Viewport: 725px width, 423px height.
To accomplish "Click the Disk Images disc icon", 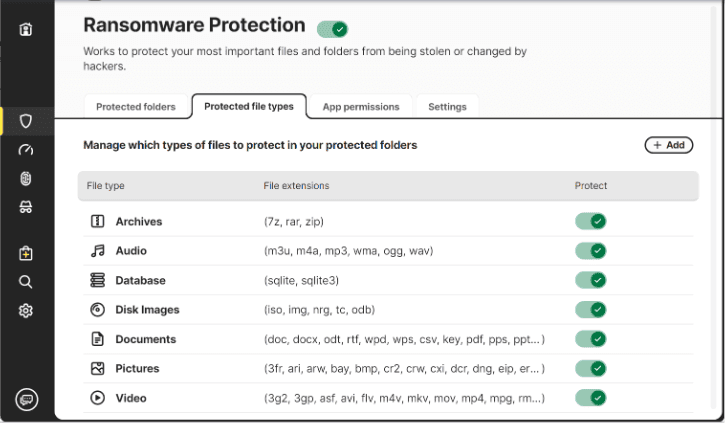I will [98, 310].
